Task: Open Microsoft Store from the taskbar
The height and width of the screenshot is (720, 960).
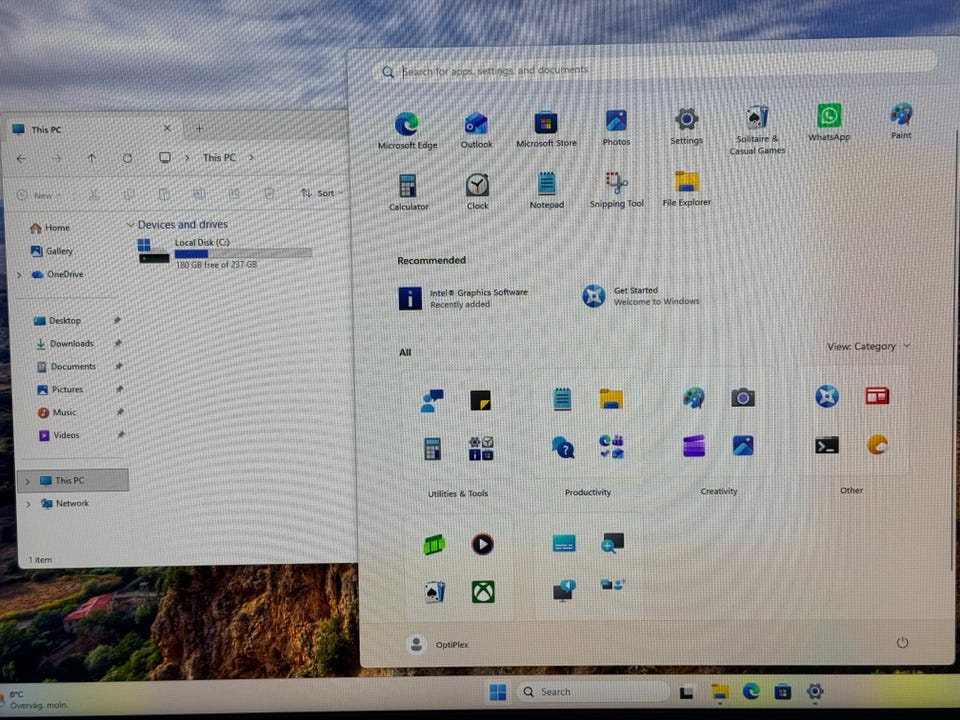Action: (782, 692)
